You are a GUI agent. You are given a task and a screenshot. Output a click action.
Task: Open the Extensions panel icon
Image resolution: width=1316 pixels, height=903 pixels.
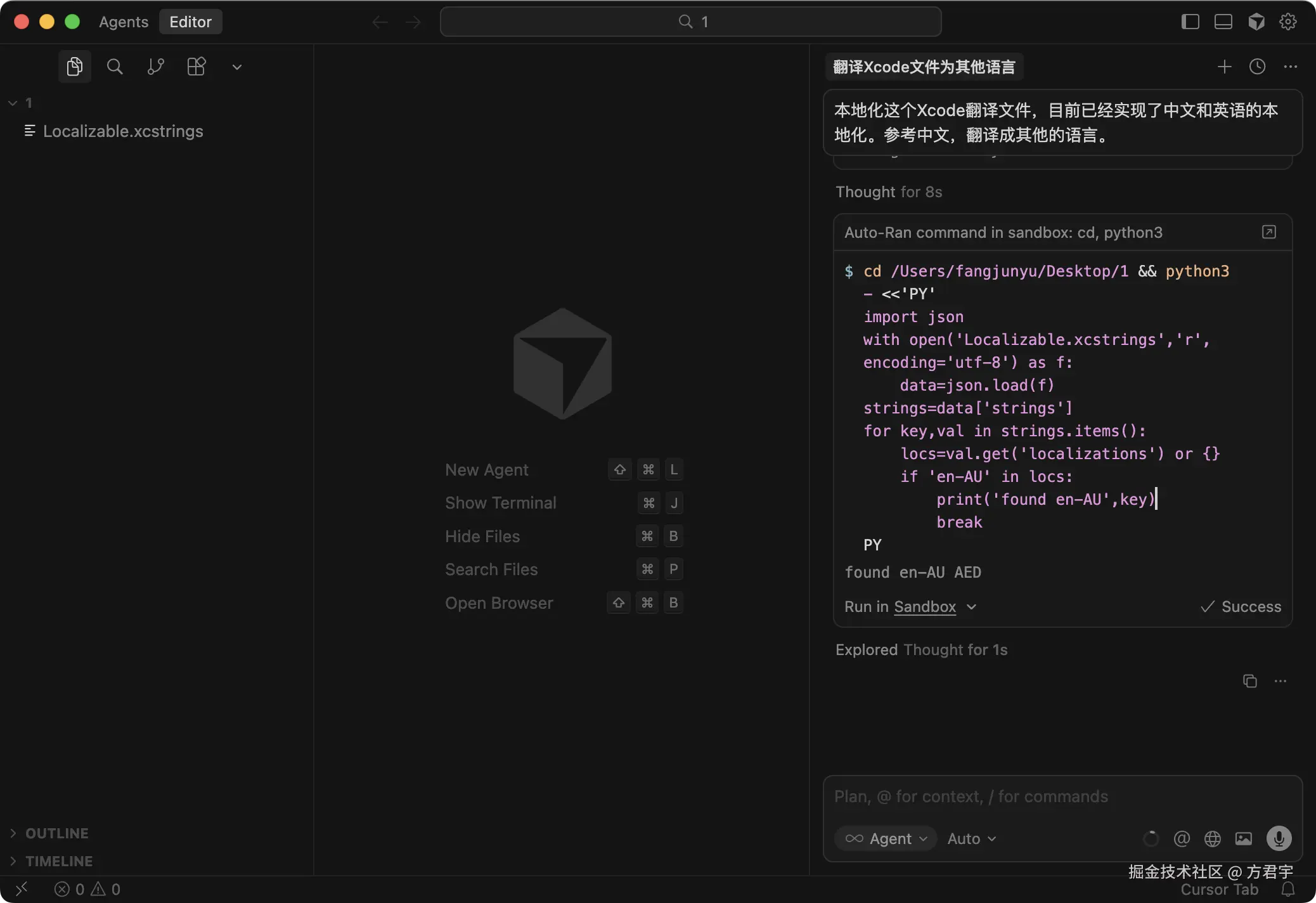tap(197, 66)
